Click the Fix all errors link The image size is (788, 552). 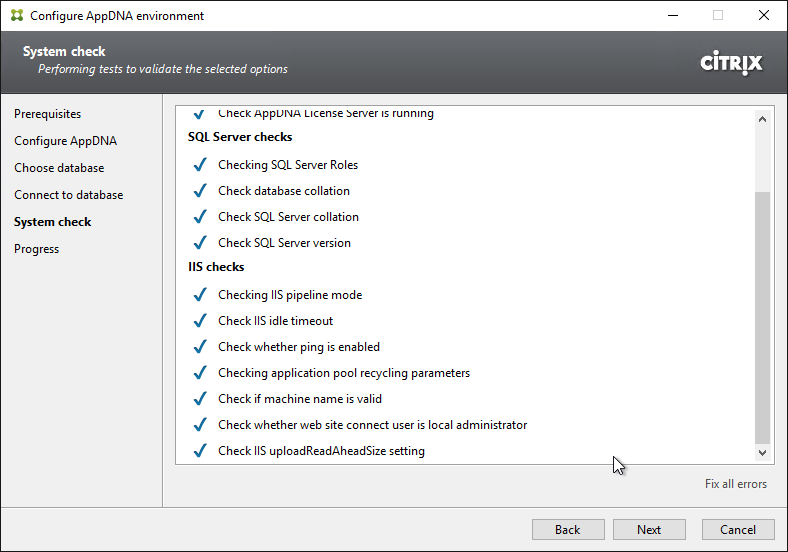coord(736,484)
